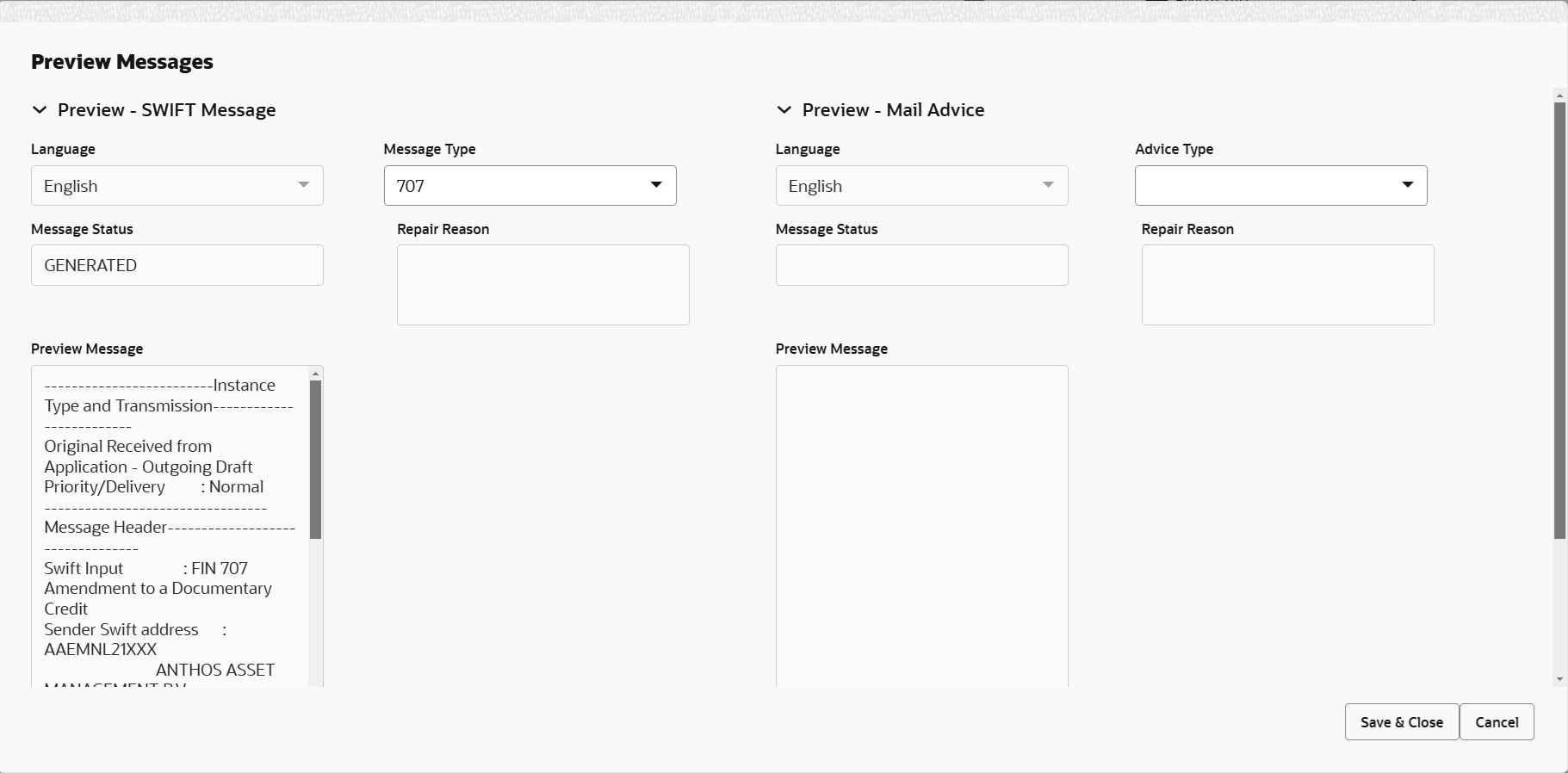The height and width of the screenshot is (773, 1568).
Task: Click the Mail Advice Message Status field
Action: pyautogui.click(x=922, y=265)
